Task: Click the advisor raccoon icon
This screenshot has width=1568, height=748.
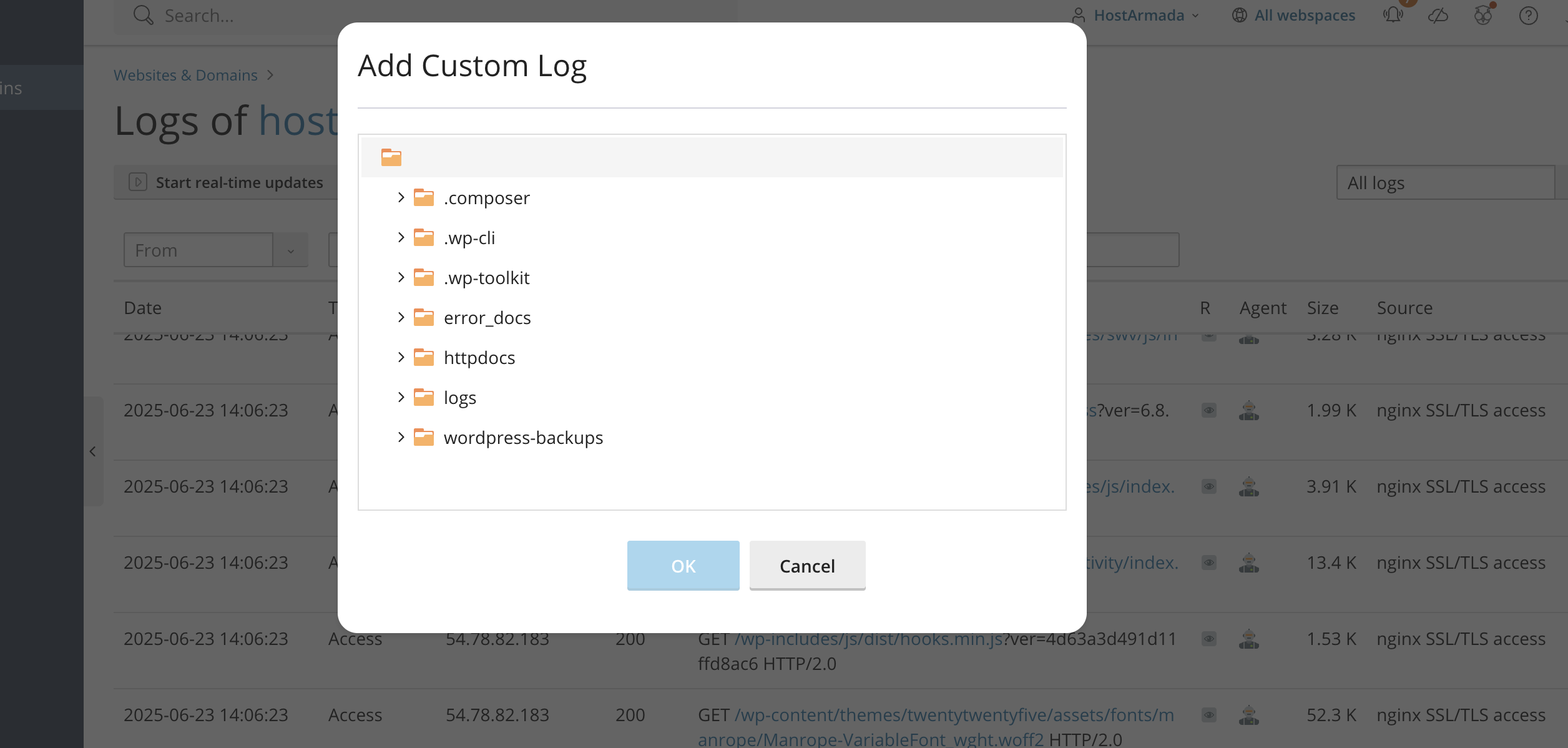Action: coord(1483,15)
